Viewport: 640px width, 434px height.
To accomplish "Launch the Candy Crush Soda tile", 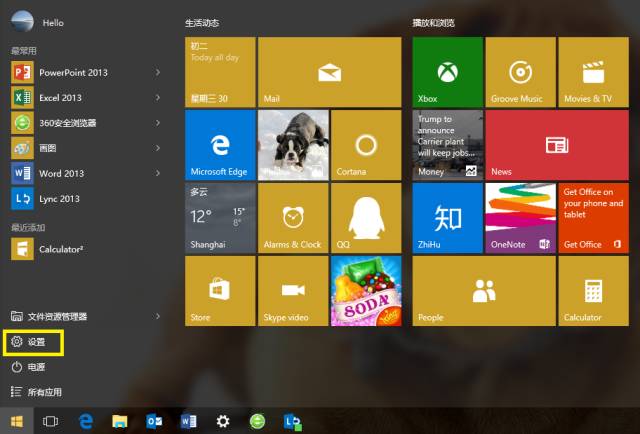I will pos(366,291).
